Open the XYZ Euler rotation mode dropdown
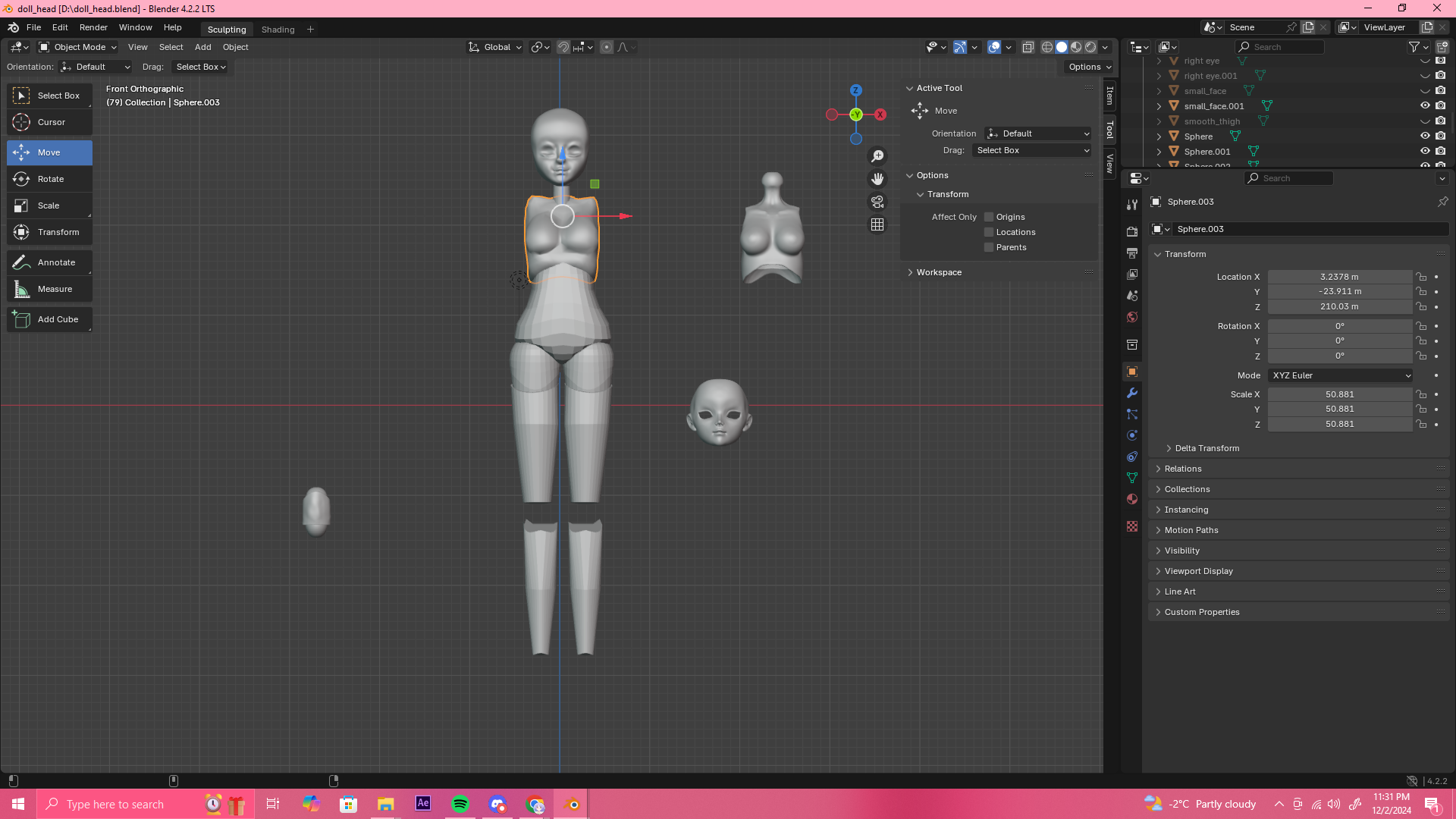 [x=1340, y=375]
